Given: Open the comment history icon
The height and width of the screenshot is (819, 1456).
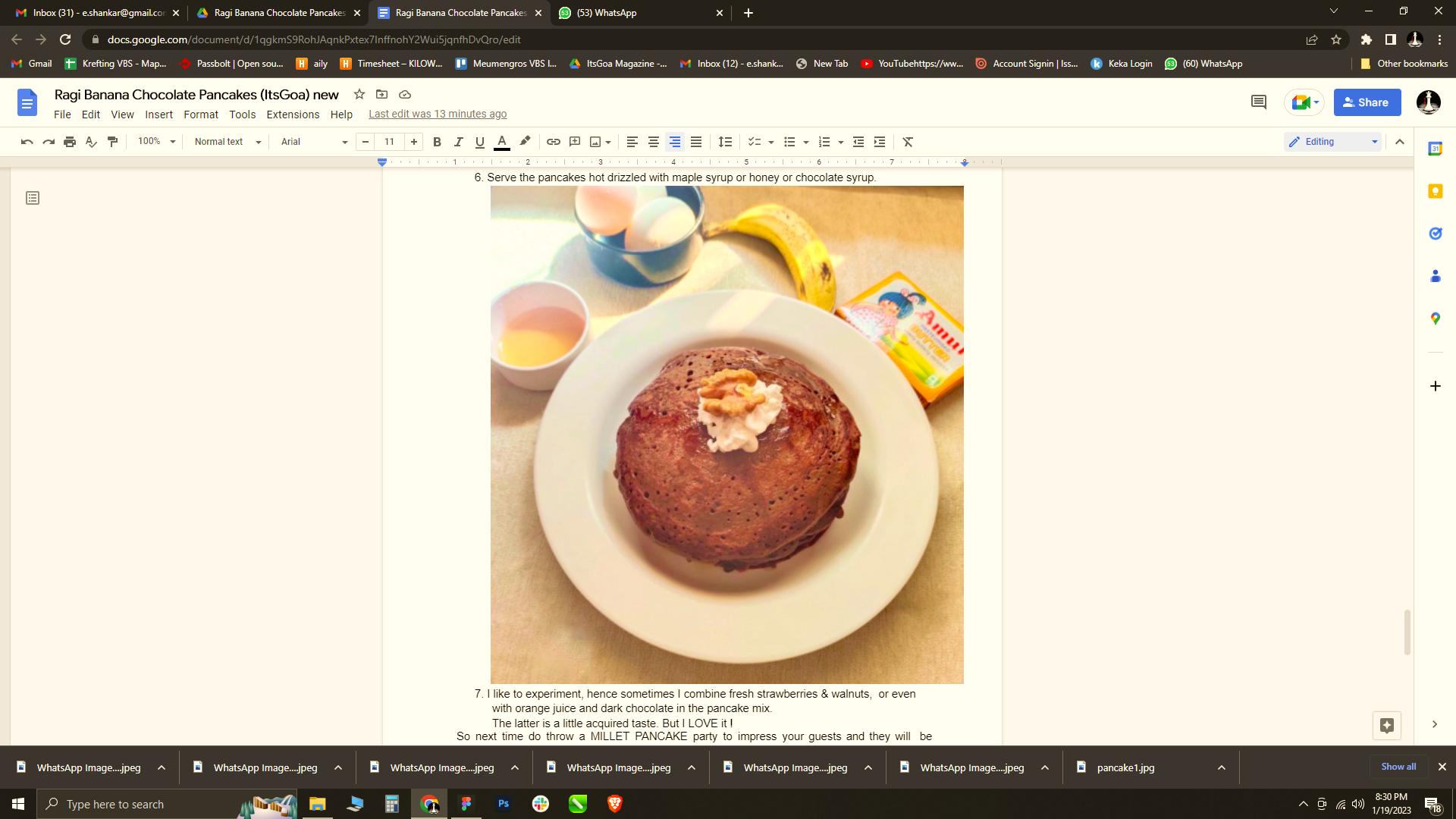Looking at the screenshot, I should (x=1259, y=102).
